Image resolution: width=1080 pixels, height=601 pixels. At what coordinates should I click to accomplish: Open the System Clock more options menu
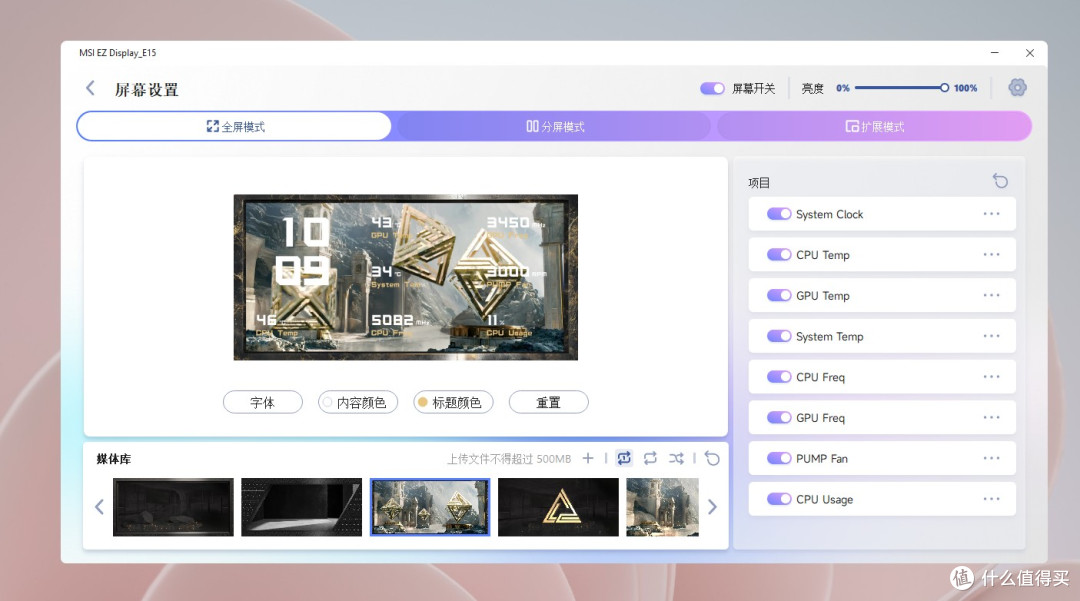tap(991, 214)
